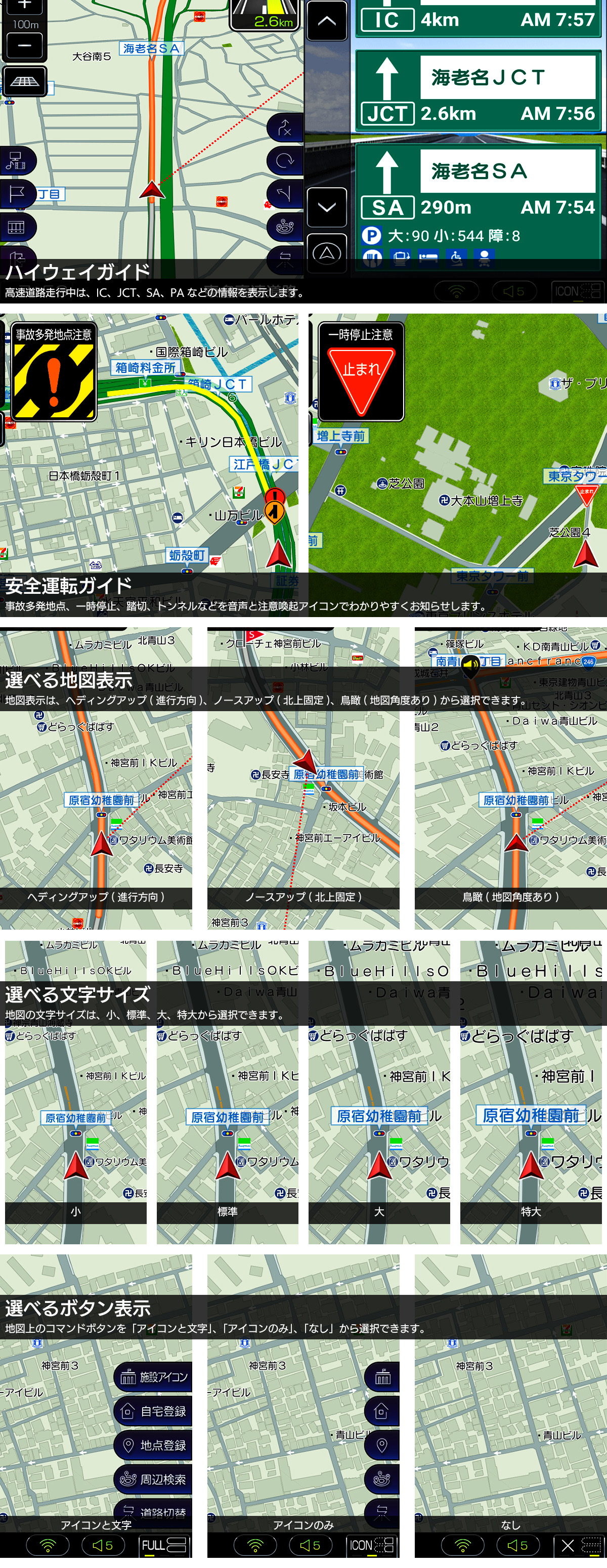Tap the 大本山増上寺 temple label
Viewport: 607px width, 1568px height.
pos(481,500)
